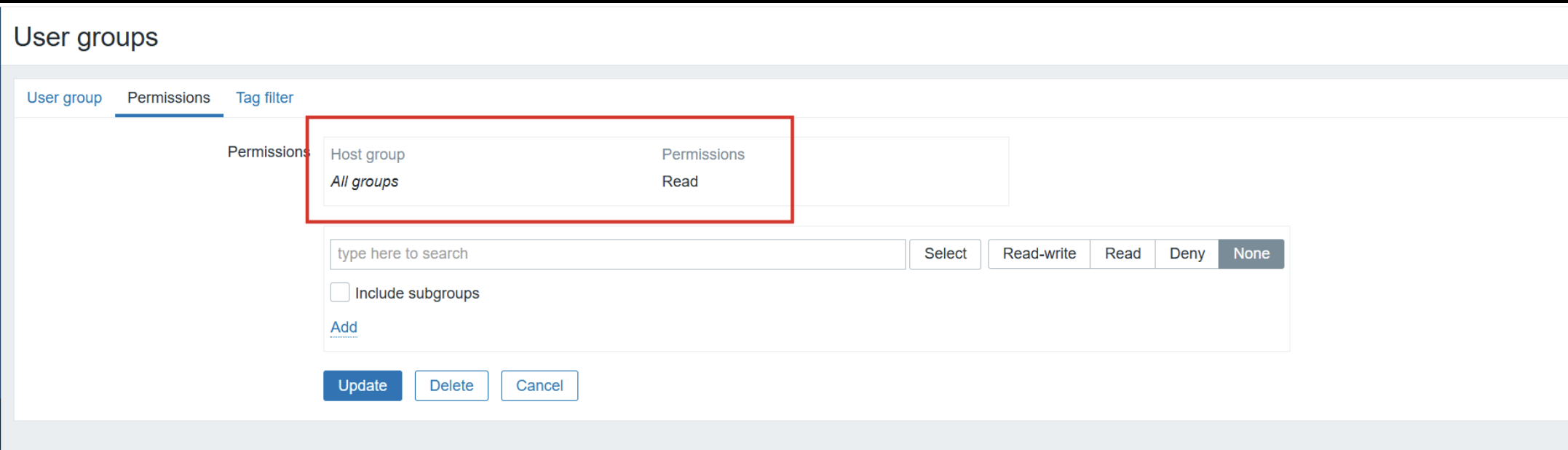Click the User groups page heading

pos(86,37)
